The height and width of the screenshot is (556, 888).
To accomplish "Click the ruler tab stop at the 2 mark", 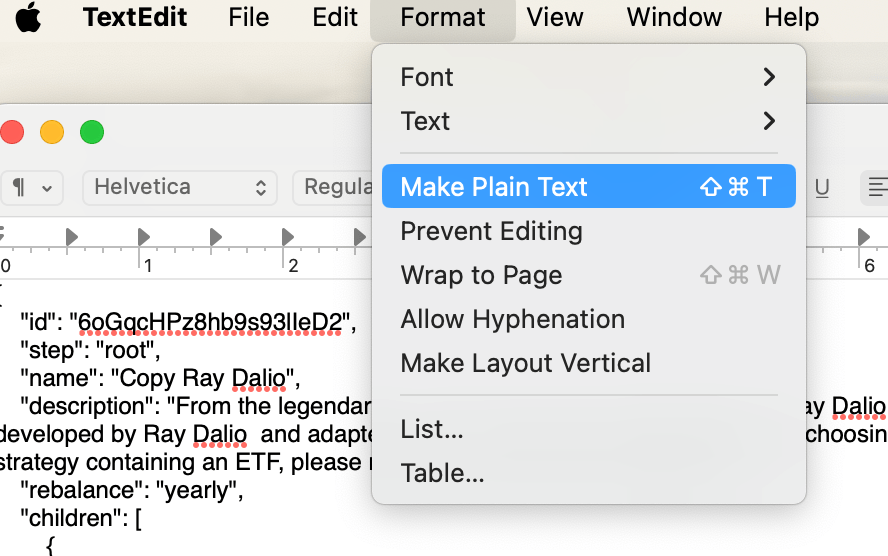I will point(287,237).
